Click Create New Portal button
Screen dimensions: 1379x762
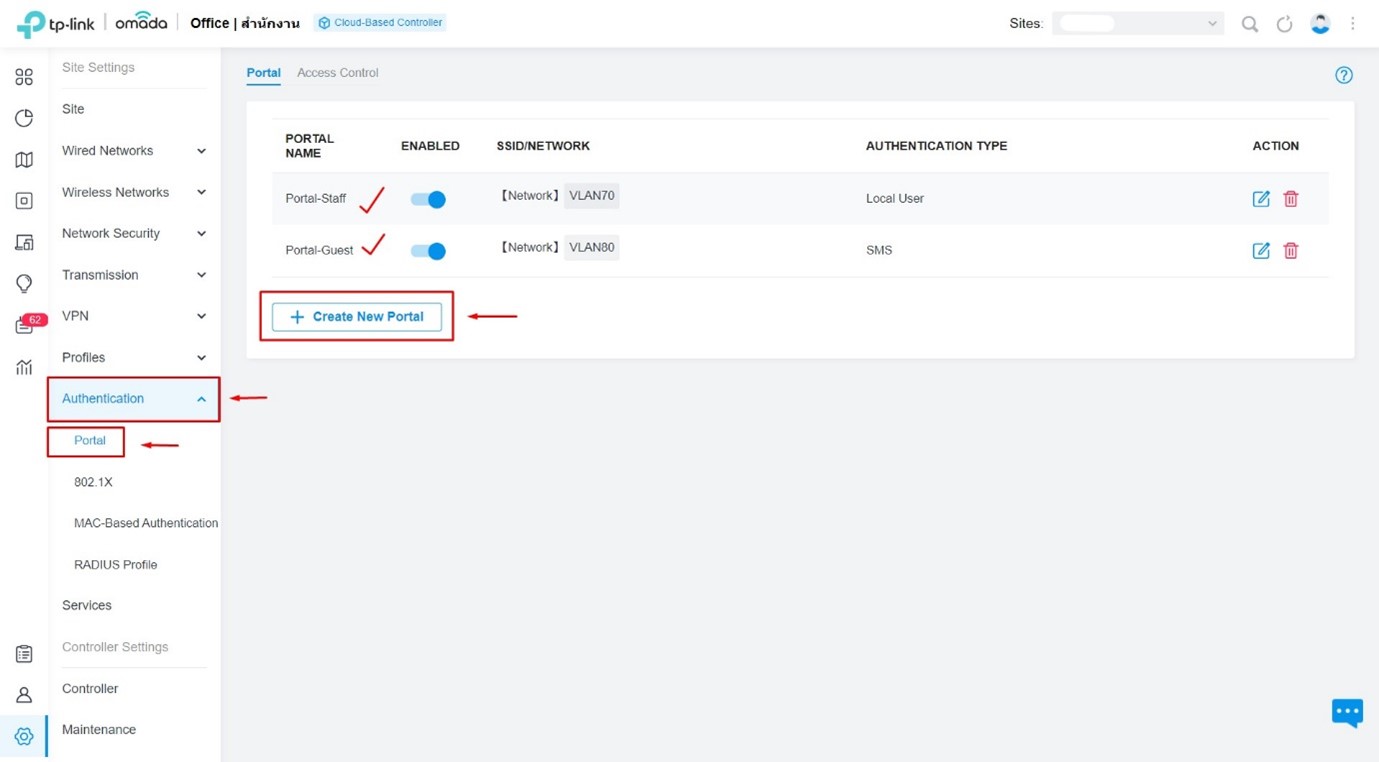point(357,317)
